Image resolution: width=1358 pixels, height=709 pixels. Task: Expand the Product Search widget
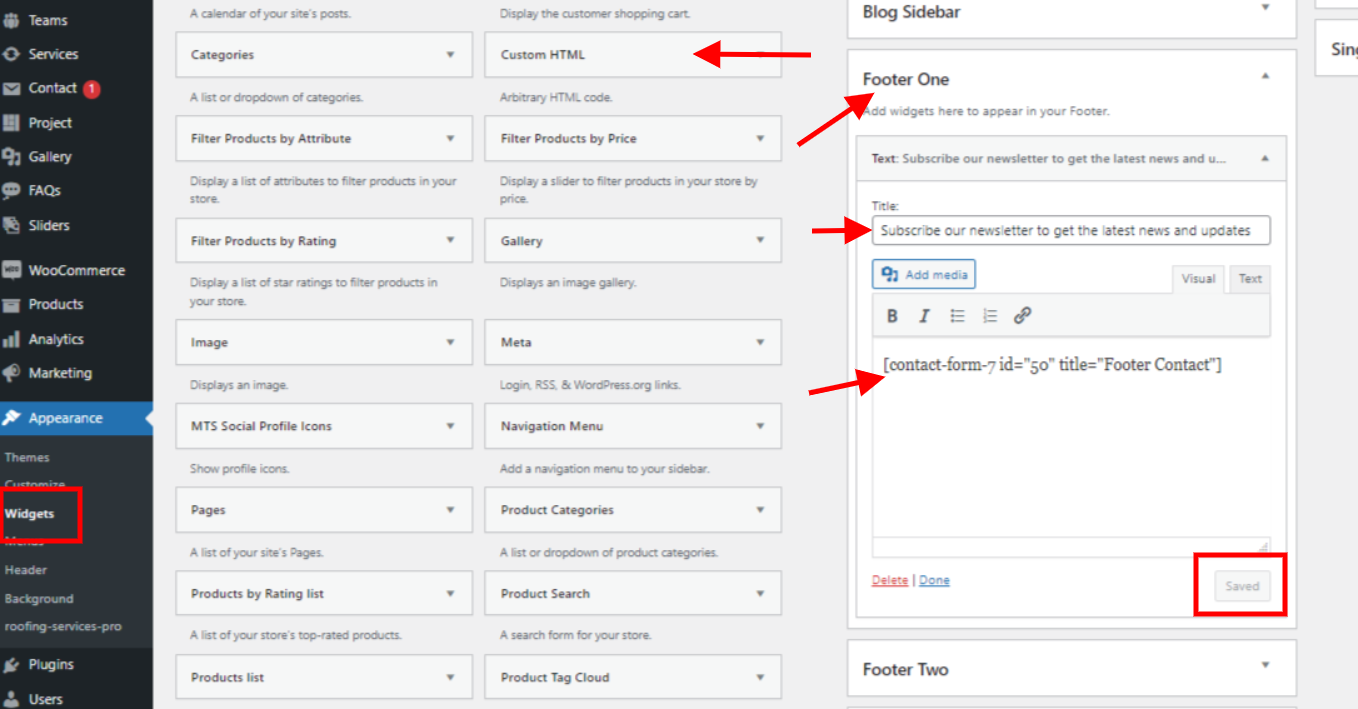[760, 594]
